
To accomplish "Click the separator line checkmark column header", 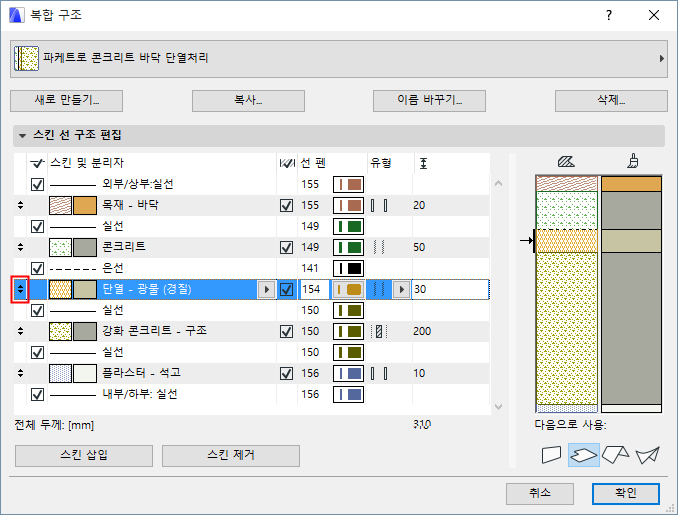I will [x=37, y=163].
